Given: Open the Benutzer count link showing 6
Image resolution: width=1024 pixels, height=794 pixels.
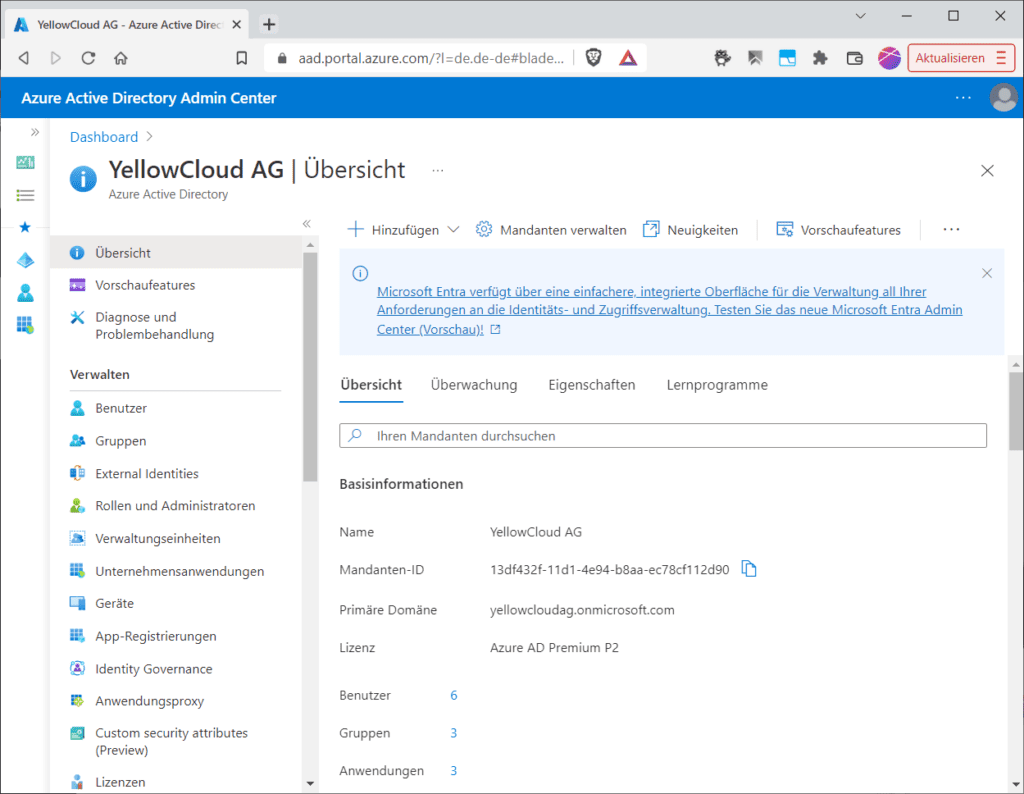Looking at the screenshot, I should click(454, 695).
